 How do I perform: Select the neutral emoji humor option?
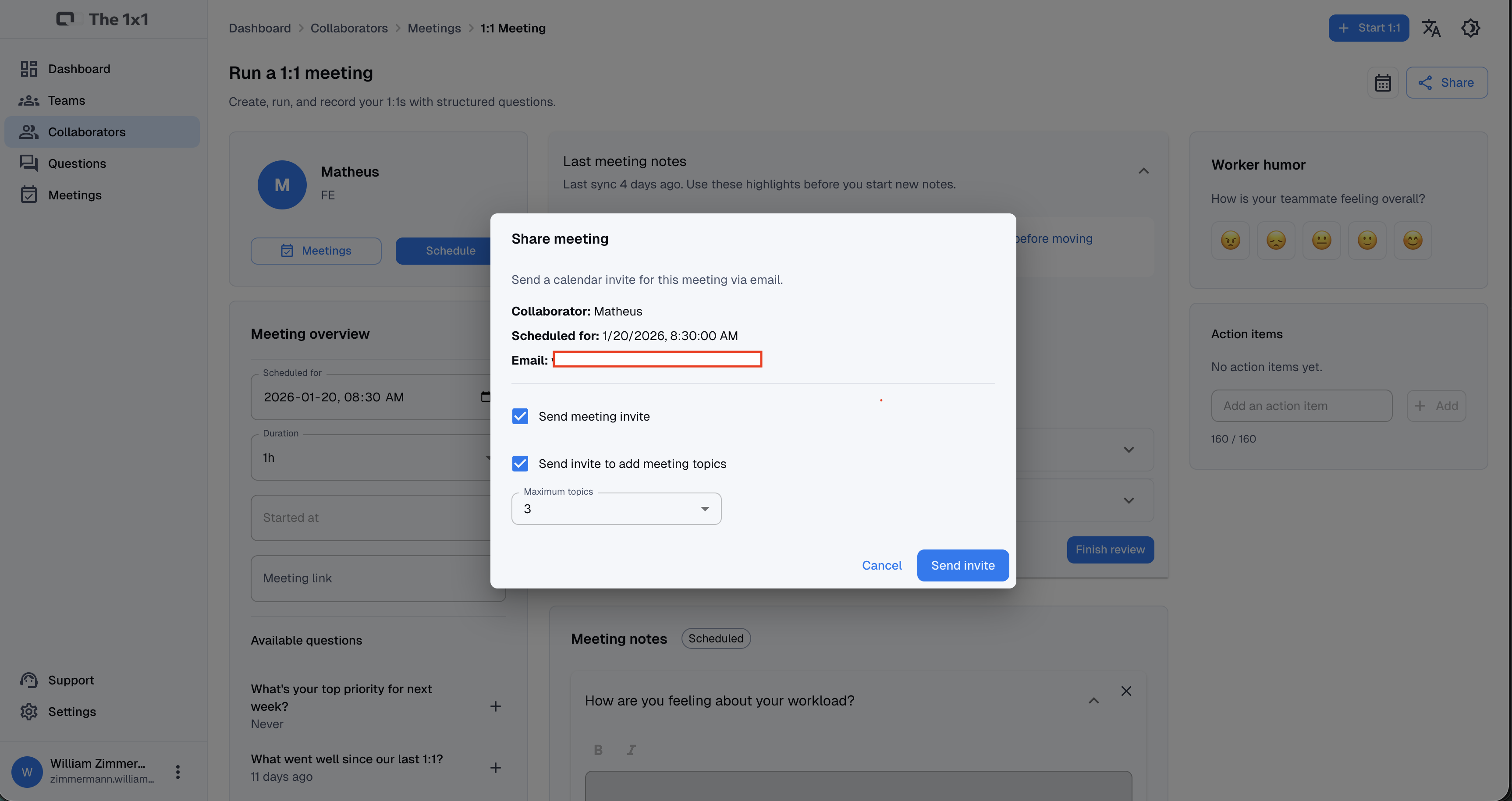coord(1321,240)
